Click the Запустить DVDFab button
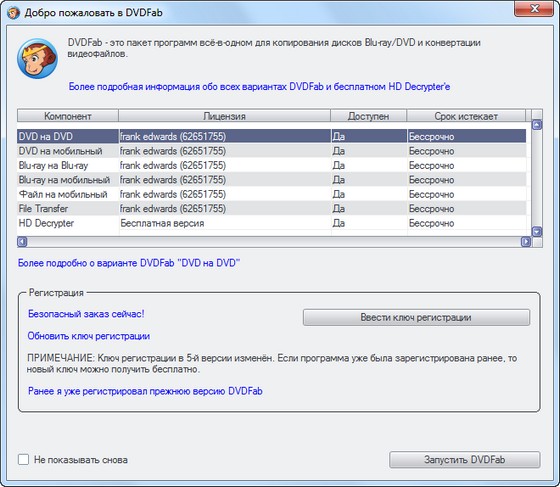 click(465, 460)
